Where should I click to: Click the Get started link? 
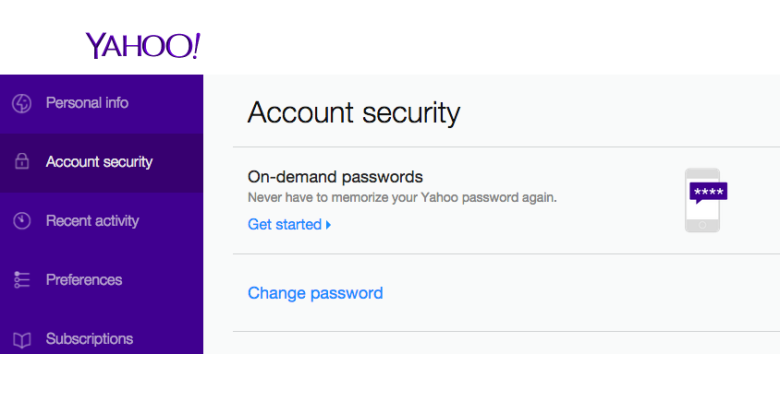(284, 224)
